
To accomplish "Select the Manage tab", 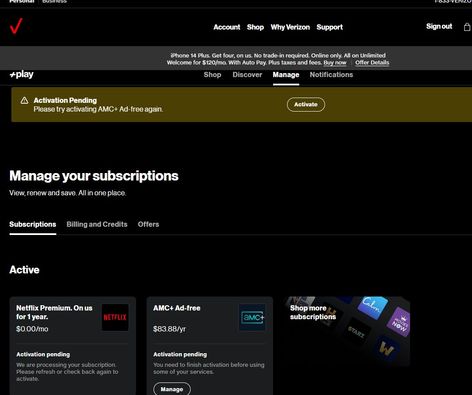I will [x=286, y=75].
